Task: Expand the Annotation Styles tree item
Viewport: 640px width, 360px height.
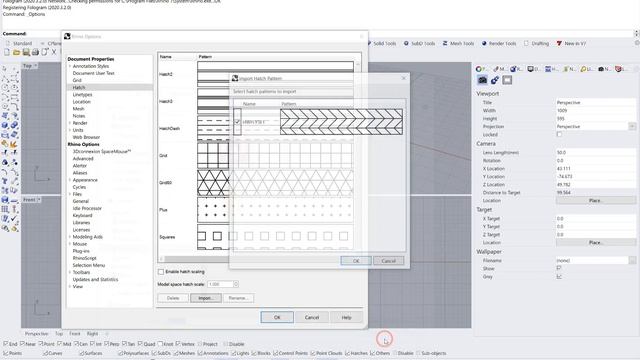Action: [x=70, y=66]
